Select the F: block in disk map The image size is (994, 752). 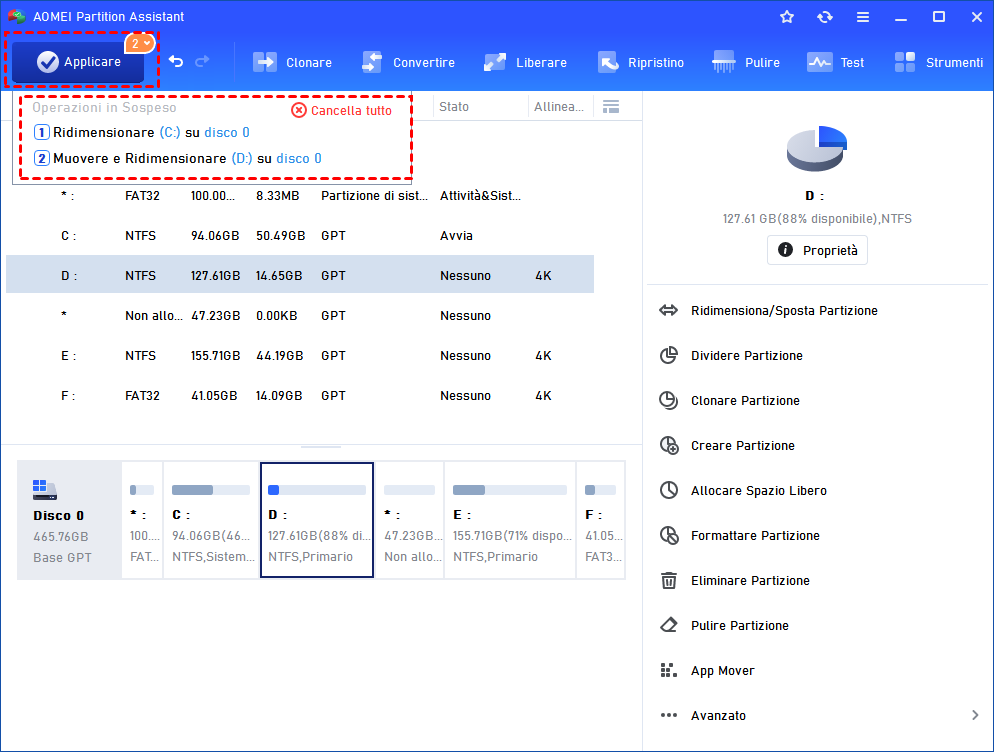[x=601, y=520]
